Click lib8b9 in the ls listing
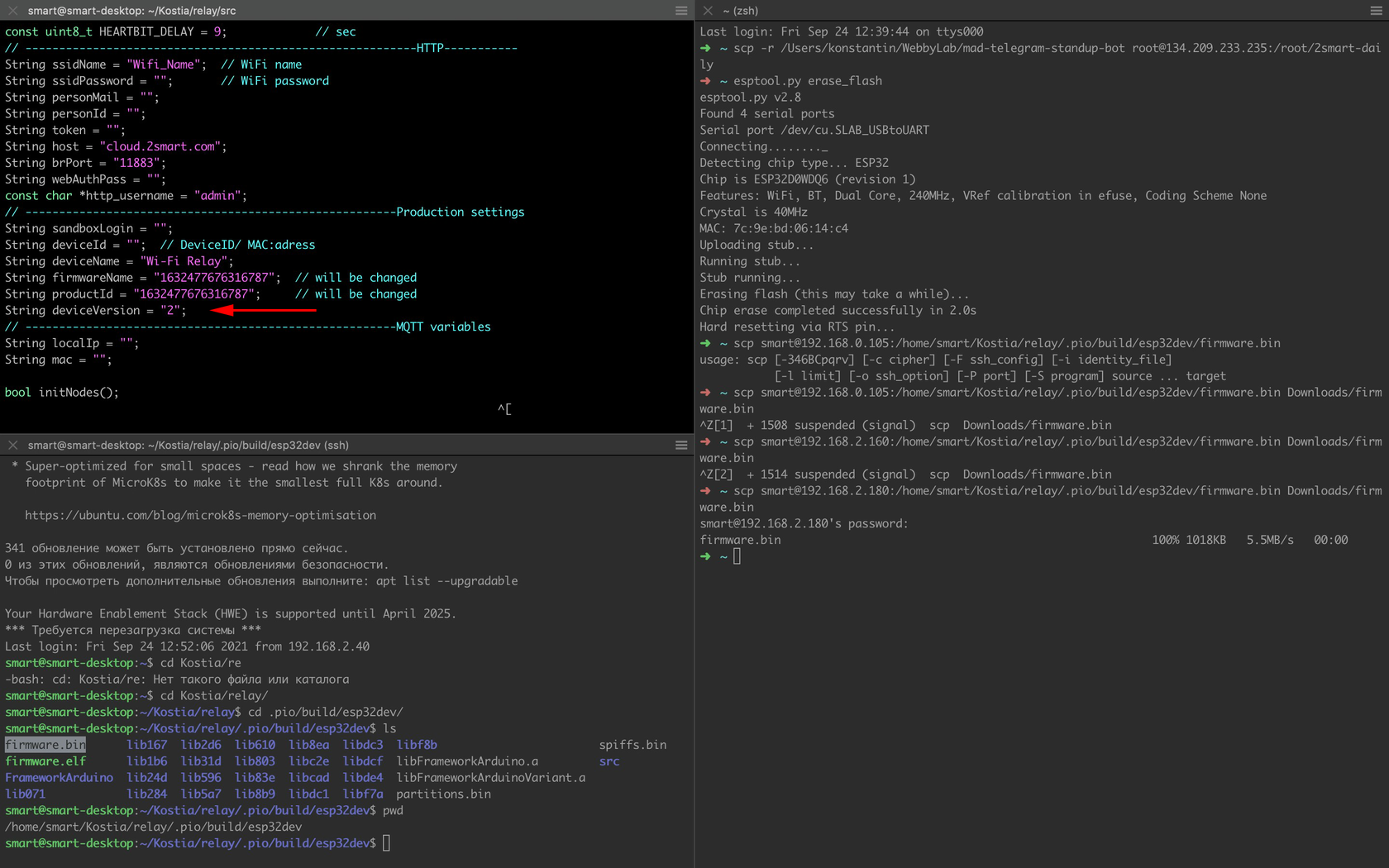The width and height of the screenshot is (1389, 868). pos(255,794)
